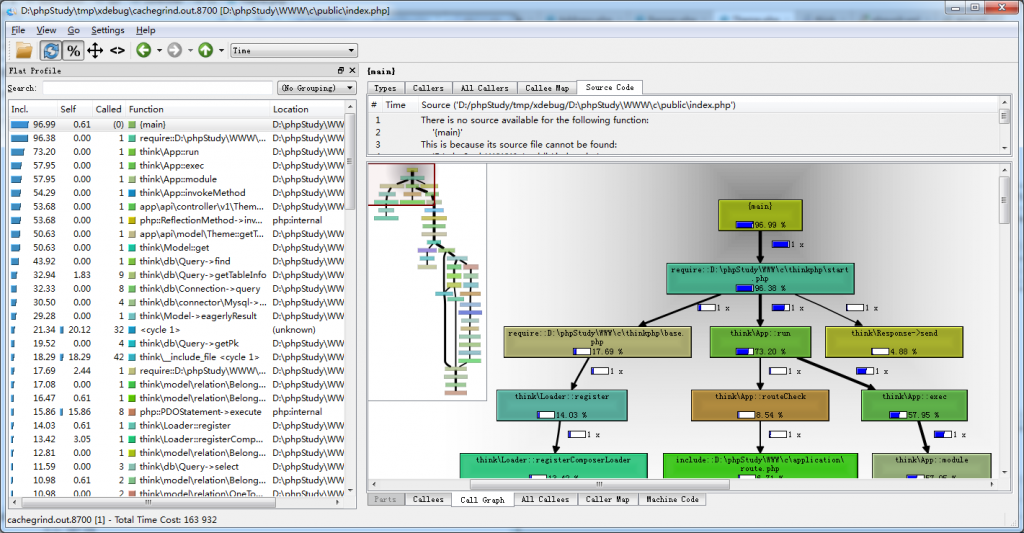Screen dimensions: 1024x533
Task: Toggle cycle detection in the toolbar
Action: pos(50,50)
